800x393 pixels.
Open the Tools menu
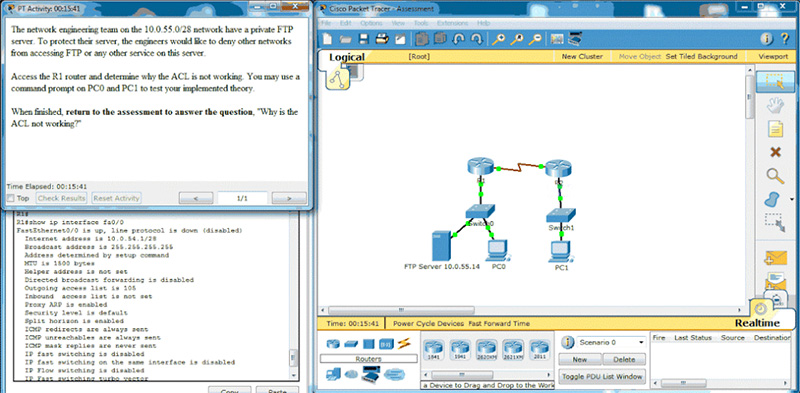[421, 23]
